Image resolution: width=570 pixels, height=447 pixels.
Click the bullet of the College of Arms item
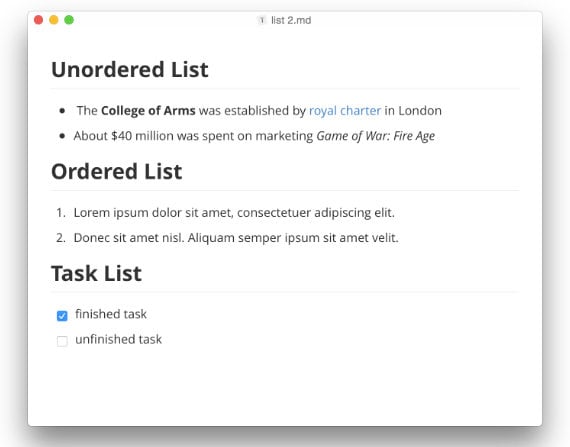(x=62, y=110)
